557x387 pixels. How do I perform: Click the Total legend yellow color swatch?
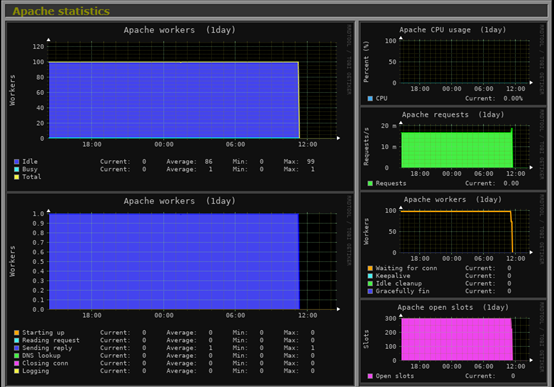tap(17, 177)
